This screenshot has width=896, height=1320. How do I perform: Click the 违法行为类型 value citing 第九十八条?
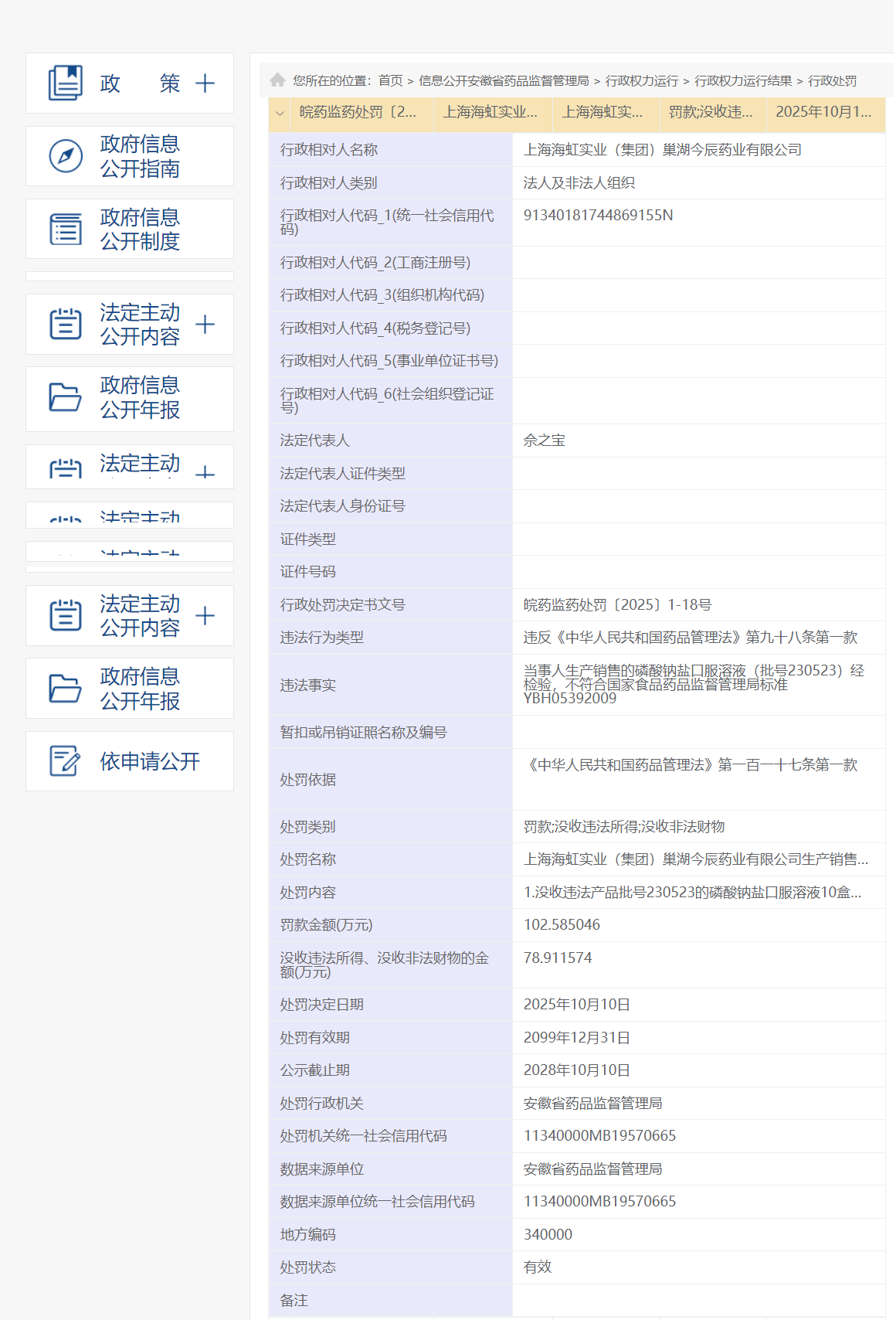[691, 638]
